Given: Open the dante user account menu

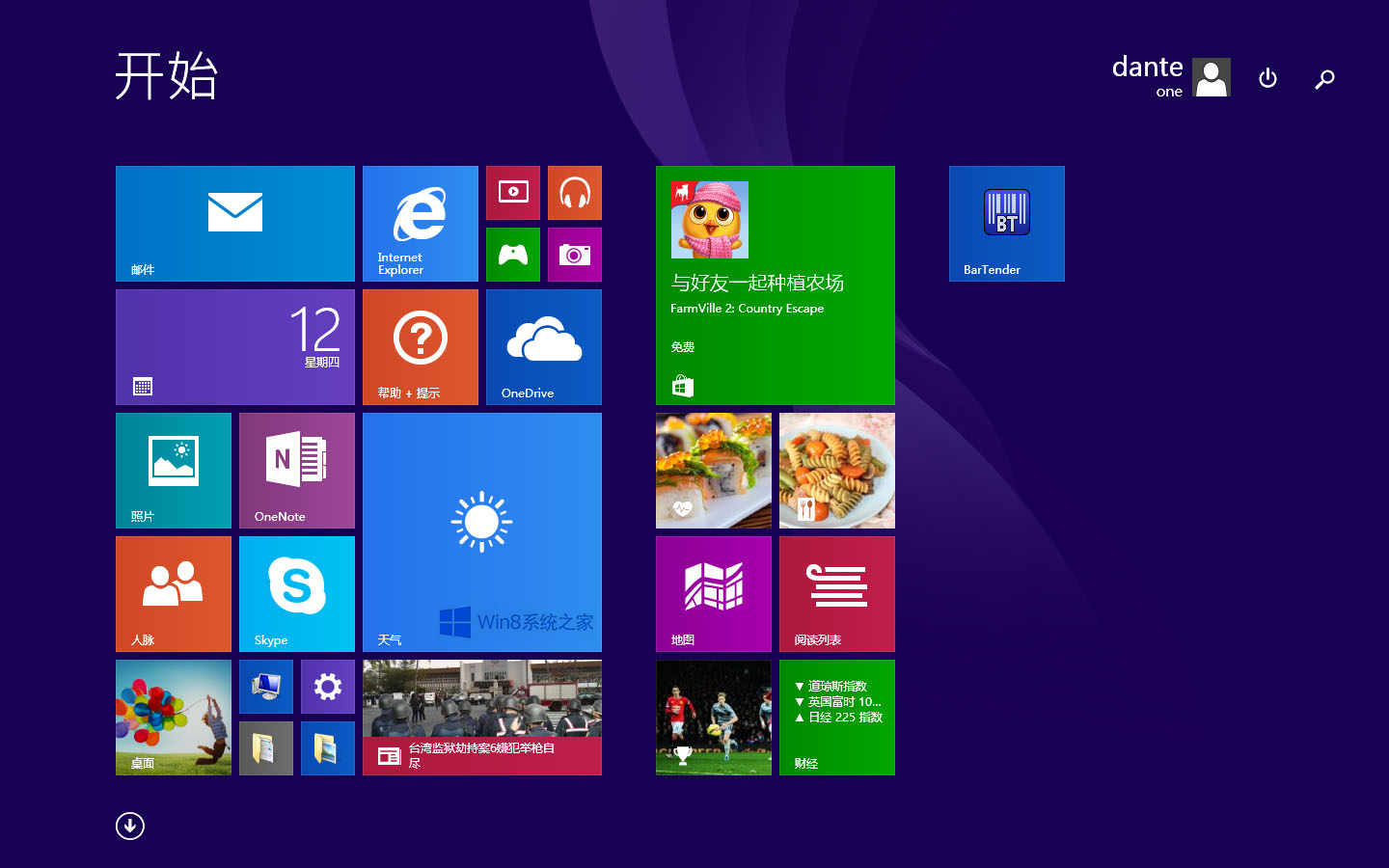Looking at the screenshot, I should click(1170, 77).
